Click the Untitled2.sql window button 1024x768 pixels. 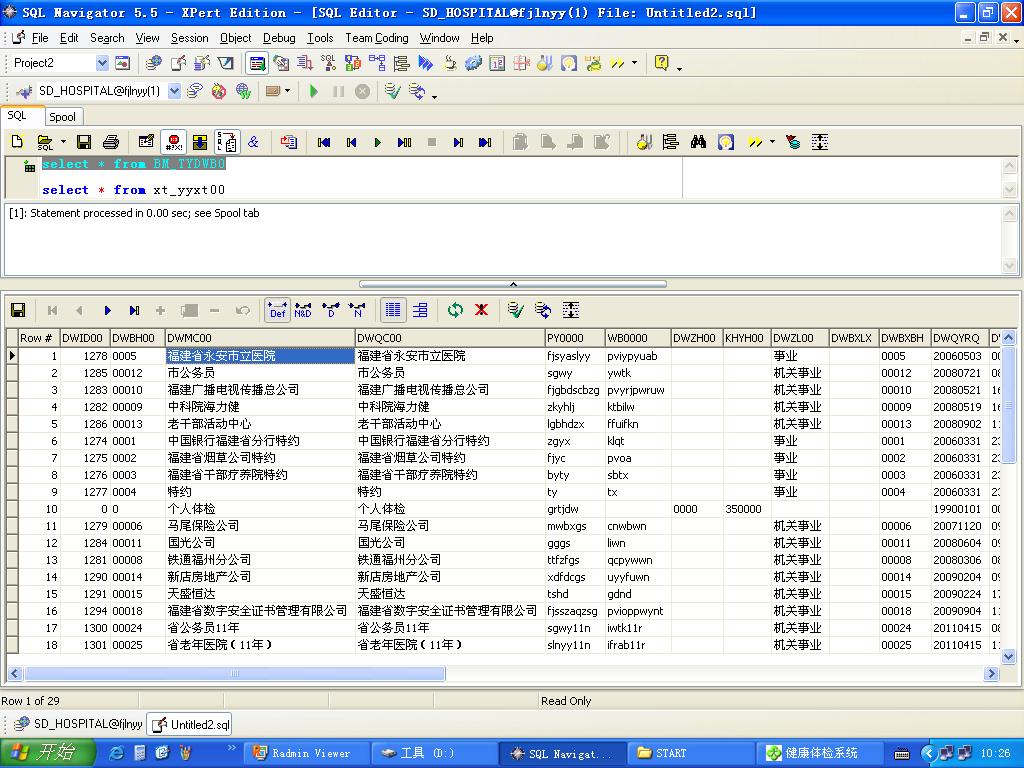point(190,724)
